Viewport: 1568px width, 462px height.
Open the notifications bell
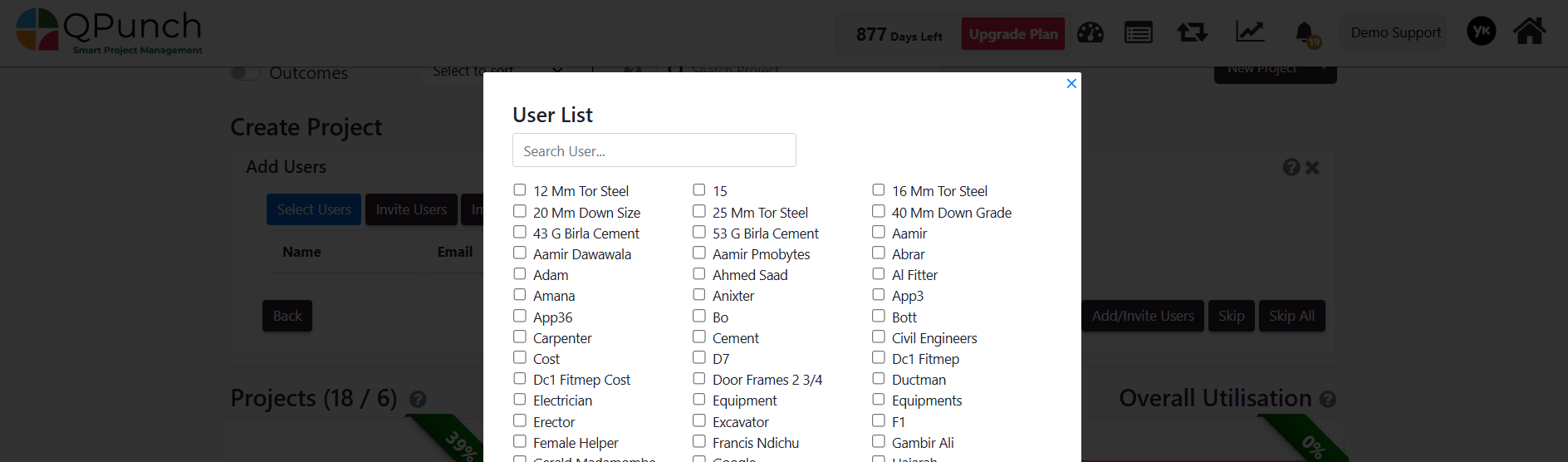point(1305,32)
